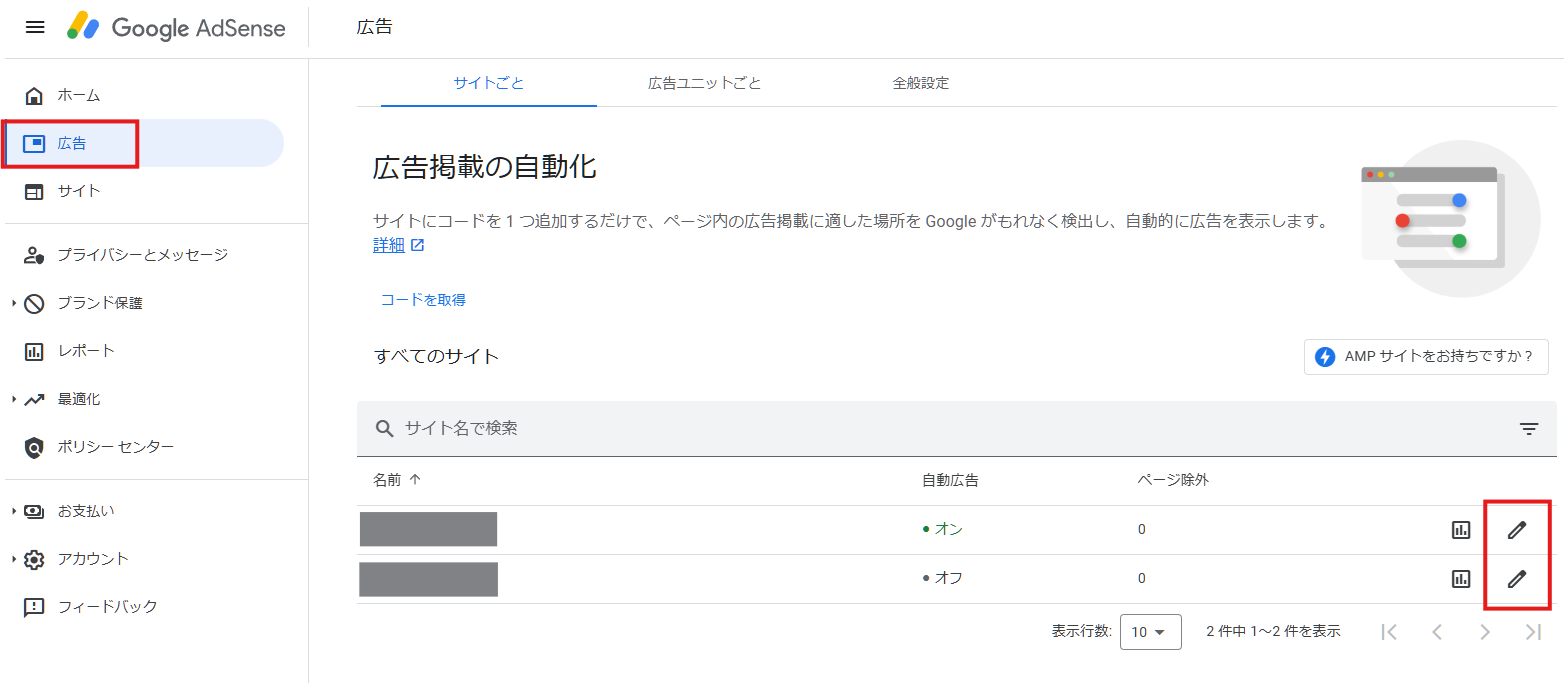
Task: Go to next page arrow
Action: [x=1485, y=631]
